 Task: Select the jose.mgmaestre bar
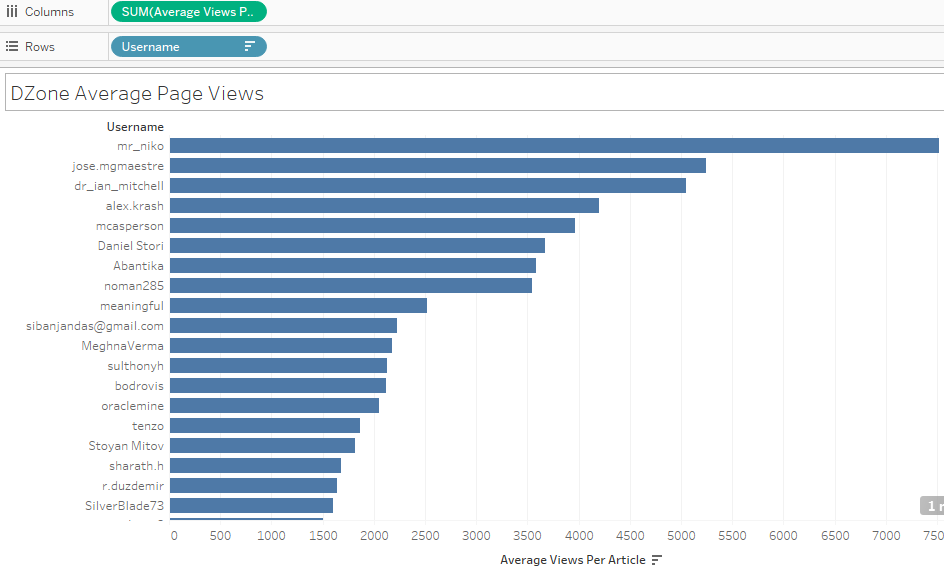pyautogui.click(x=438, y=165)
